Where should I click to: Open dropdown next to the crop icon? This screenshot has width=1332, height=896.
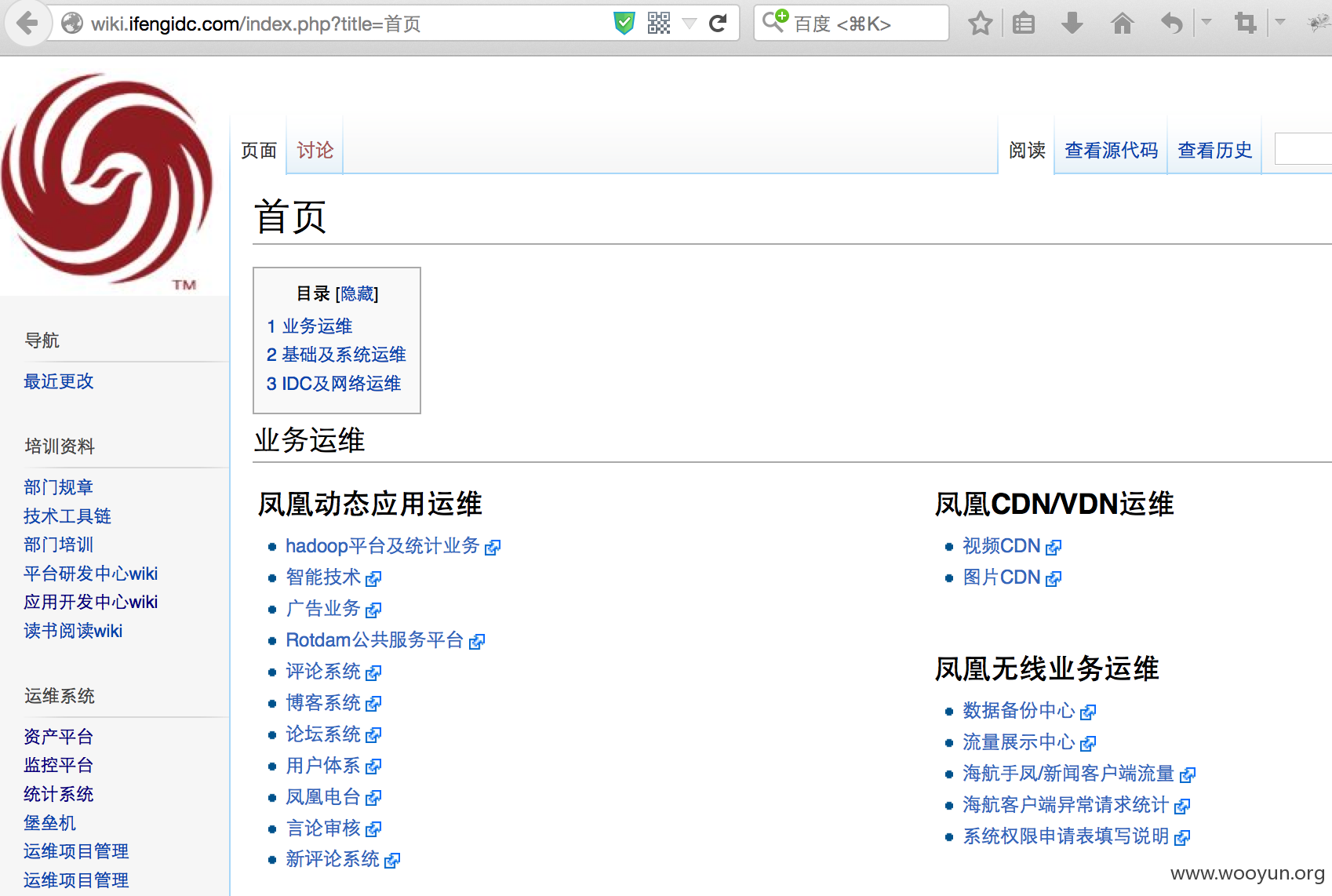(1280, 22)
